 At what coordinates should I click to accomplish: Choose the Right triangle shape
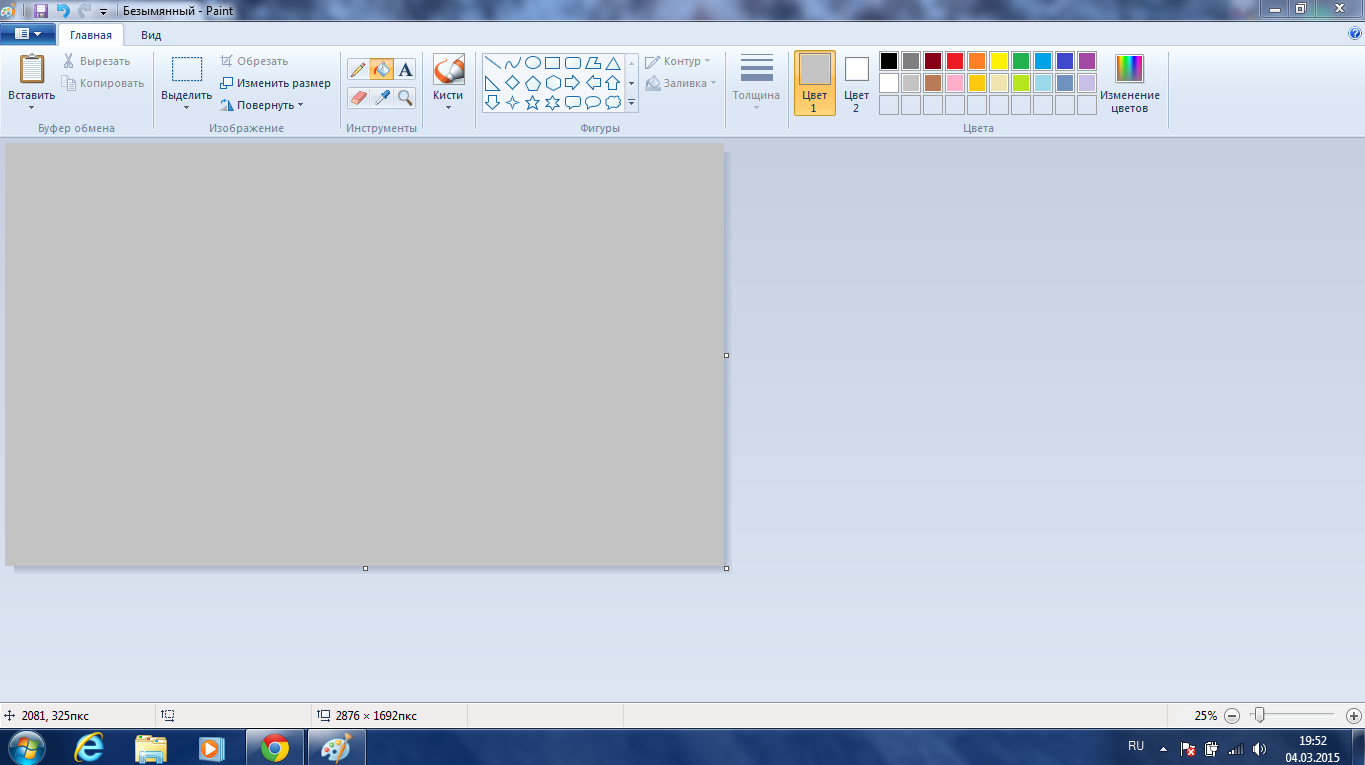tap(492, 83)
